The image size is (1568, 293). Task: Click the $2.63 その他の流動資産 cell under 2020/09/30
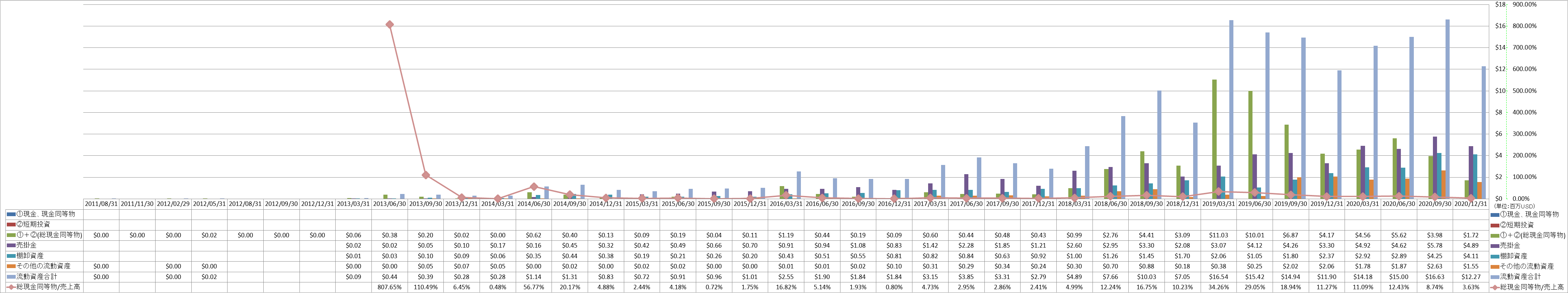click(x=1435, y=266)
